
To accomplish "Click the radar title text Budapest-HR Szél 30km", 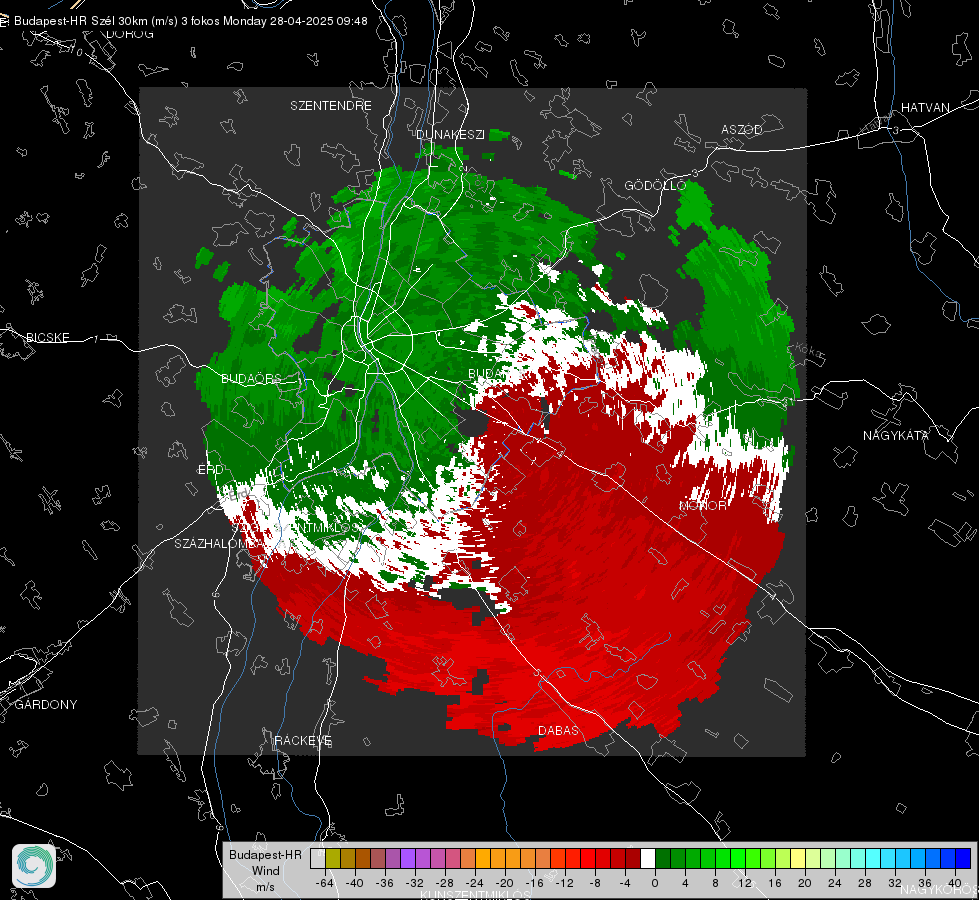I will (80, 21).
